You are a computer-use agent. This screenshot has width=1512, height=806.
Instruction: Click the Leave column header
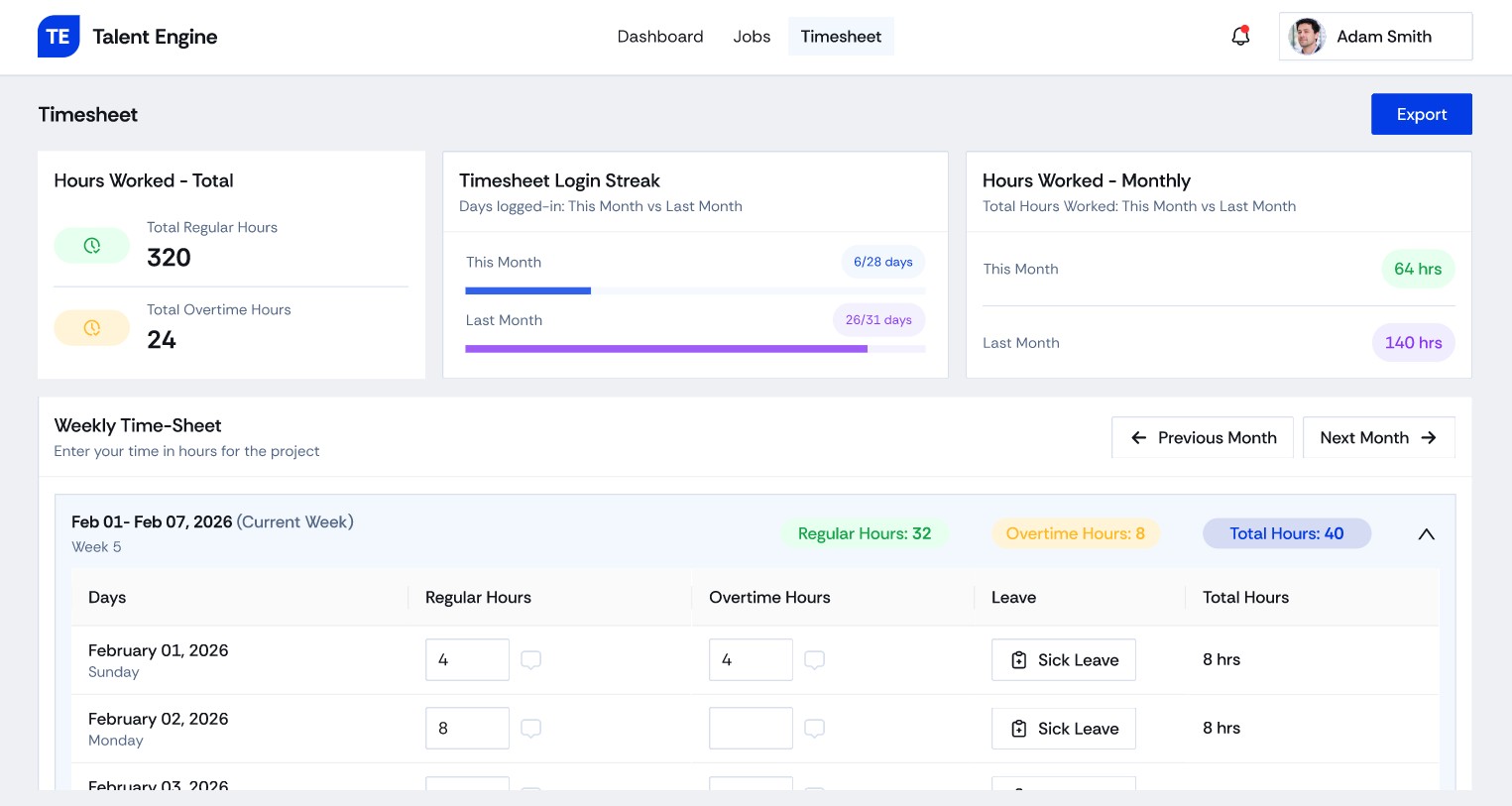pos(1013,597)
